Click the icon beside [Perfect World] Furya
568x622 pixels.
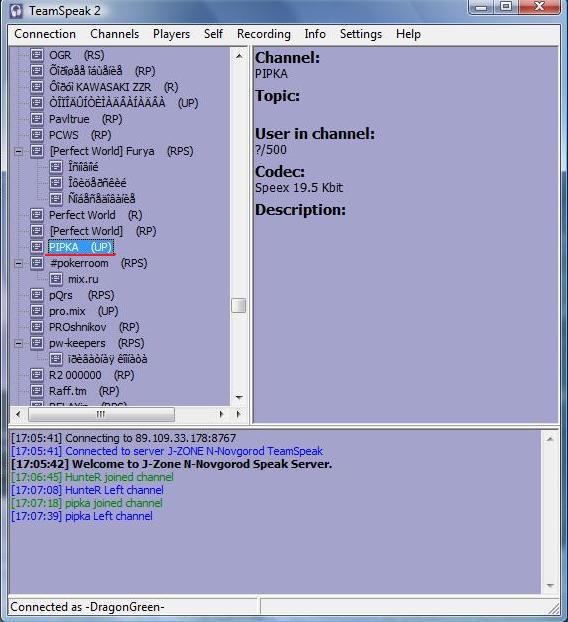click(x=37, y=151)
